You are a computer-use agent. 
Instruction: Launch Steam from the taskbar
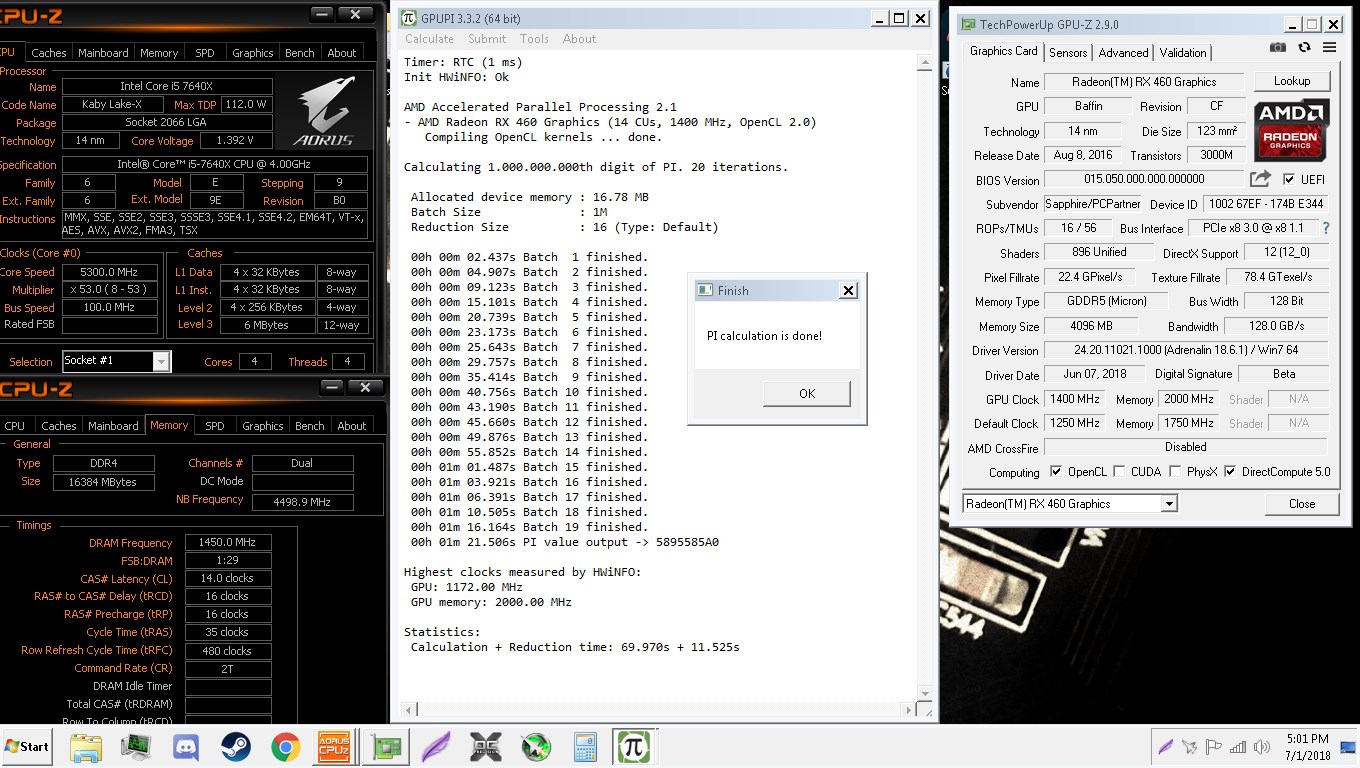[236, 746]
